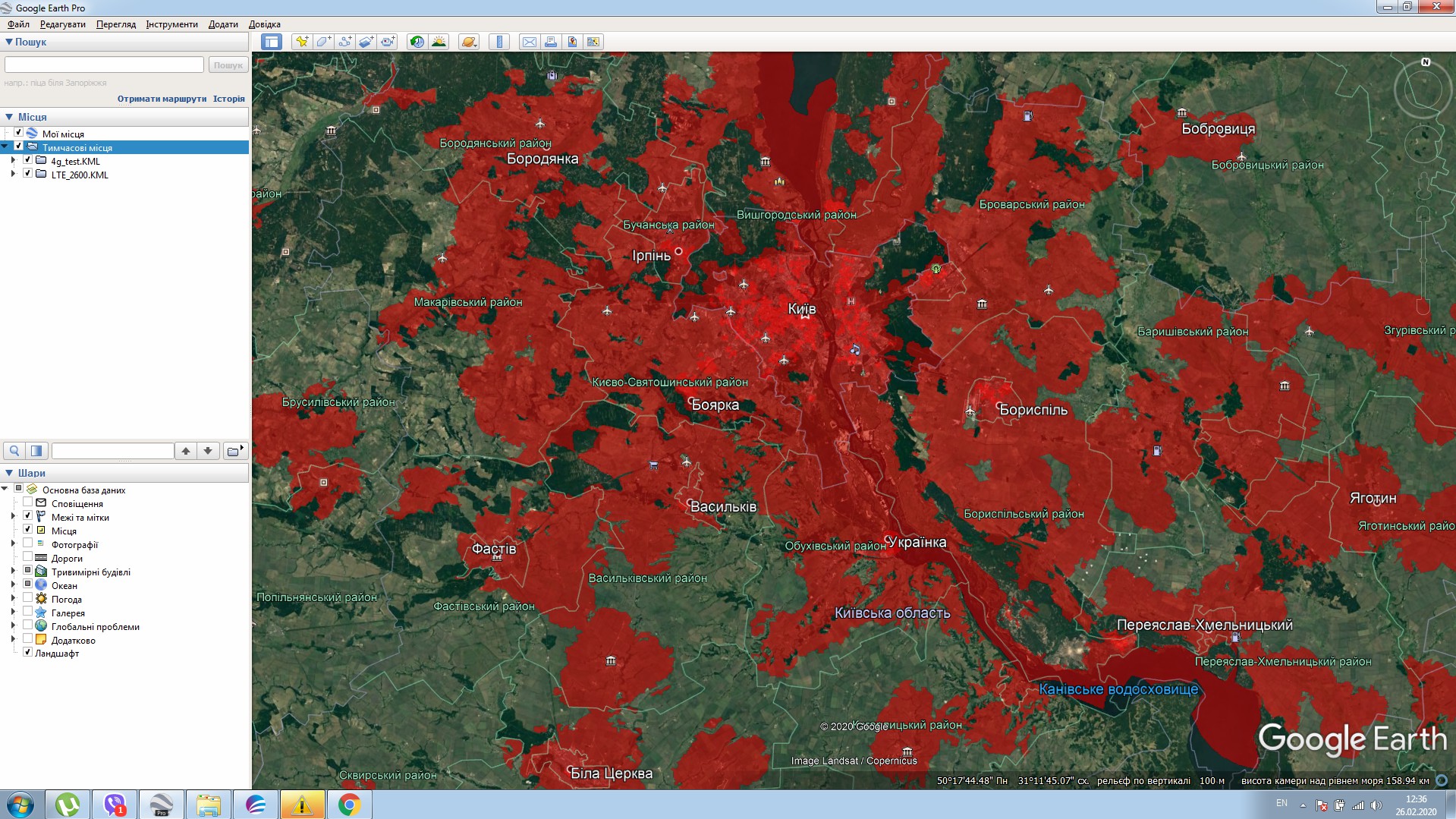Add a polygon from the toolbar

pos(323,42)
